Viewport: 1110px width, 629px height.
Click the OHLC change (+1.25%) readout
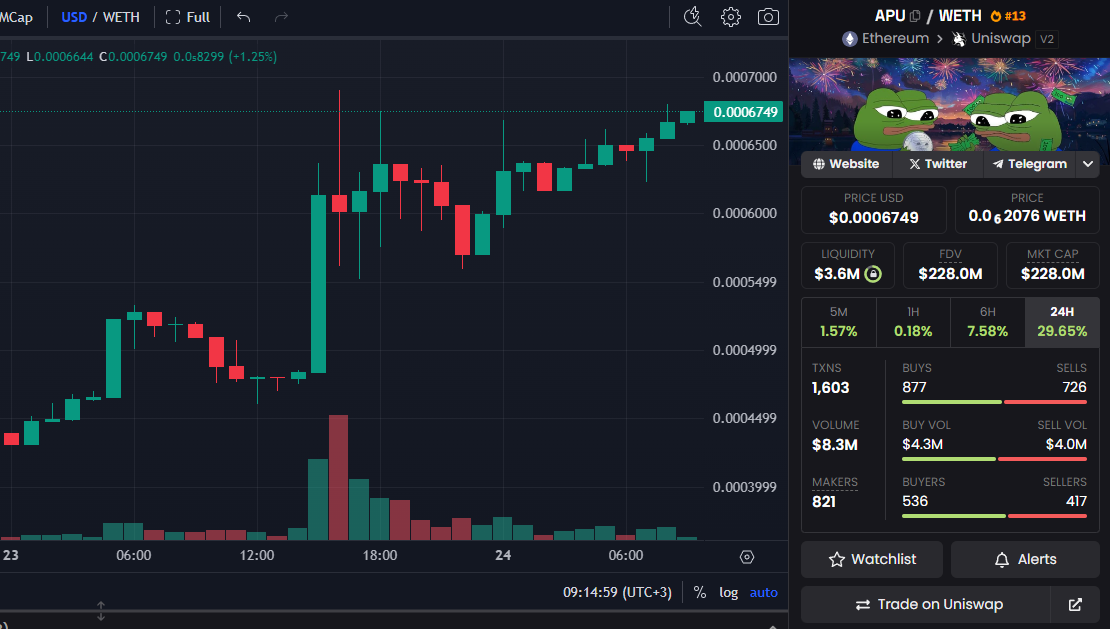tap(253, 57)
